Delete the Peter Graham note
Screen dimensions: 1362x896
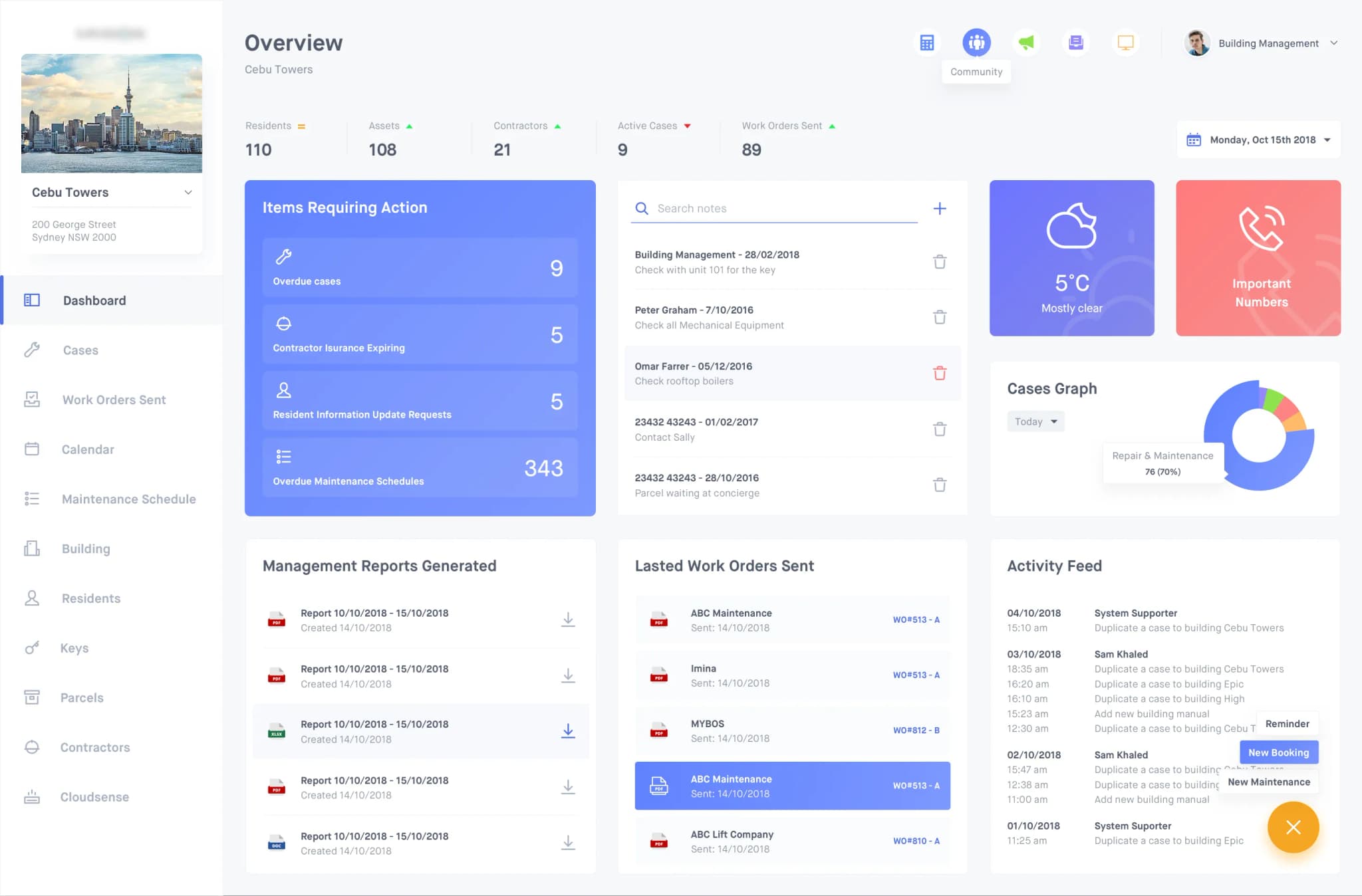pos(939,317)
